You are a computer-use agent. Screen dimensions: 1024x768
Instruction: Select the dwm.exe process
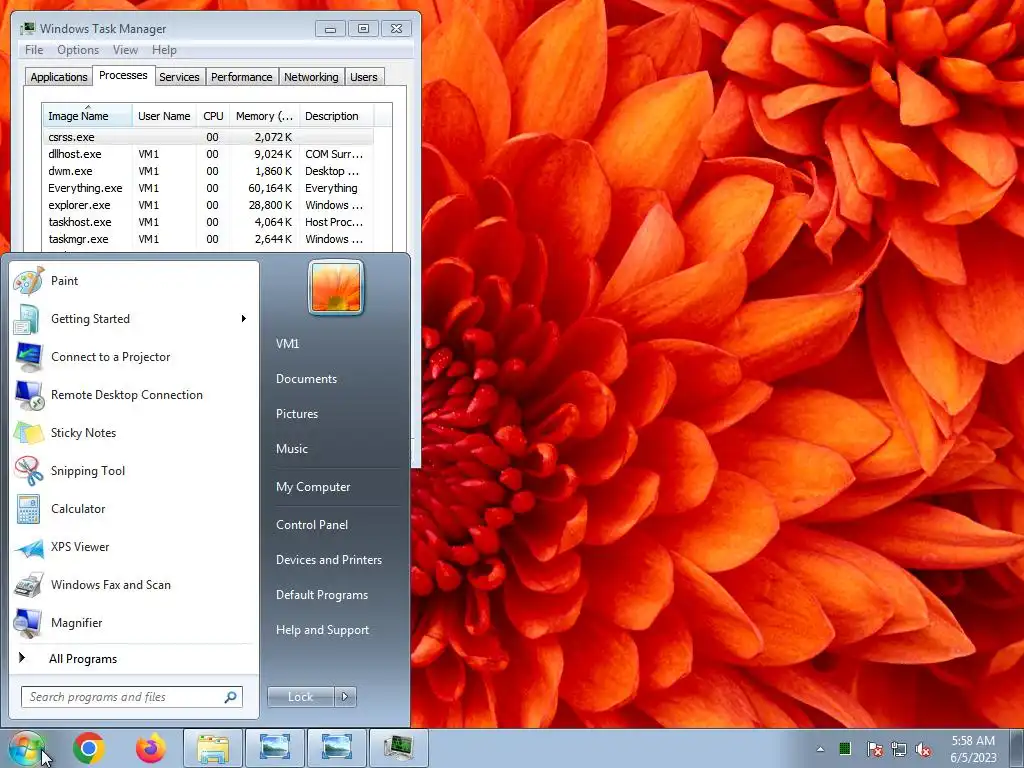[208, 171]
